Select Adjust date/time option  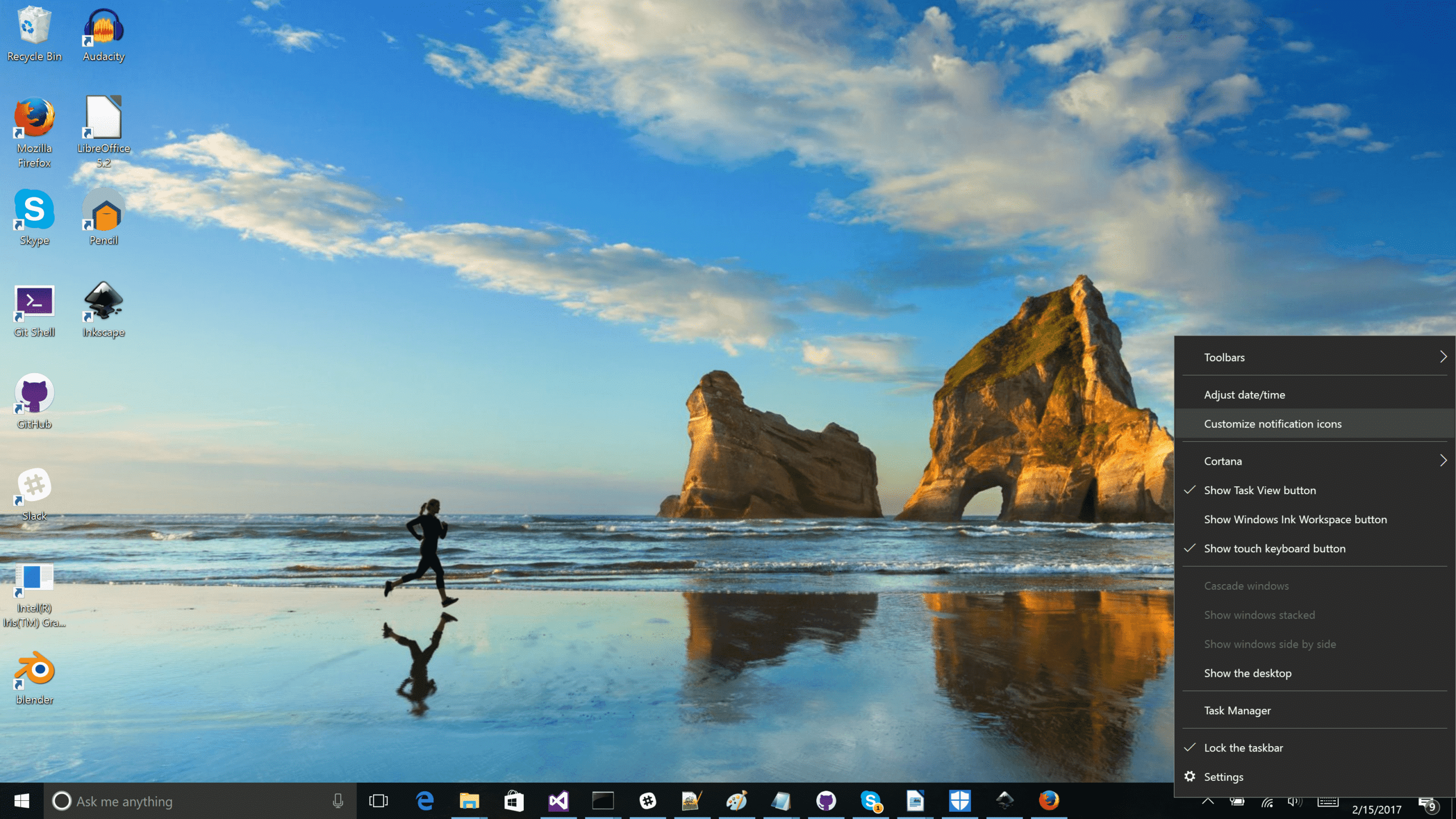tap(1244, 394)
